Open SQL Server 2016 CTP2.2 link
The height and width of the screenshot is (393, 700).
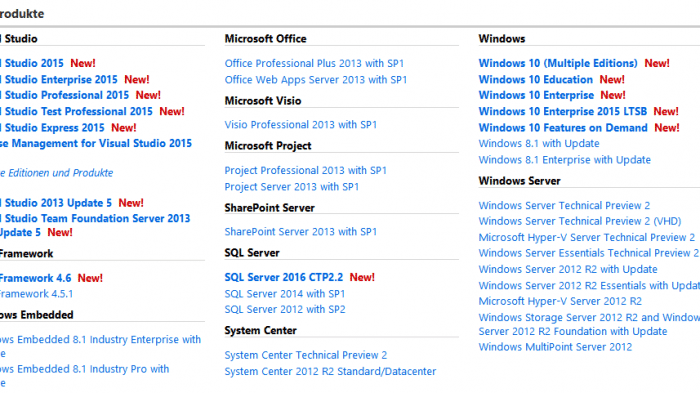(284, 277)
